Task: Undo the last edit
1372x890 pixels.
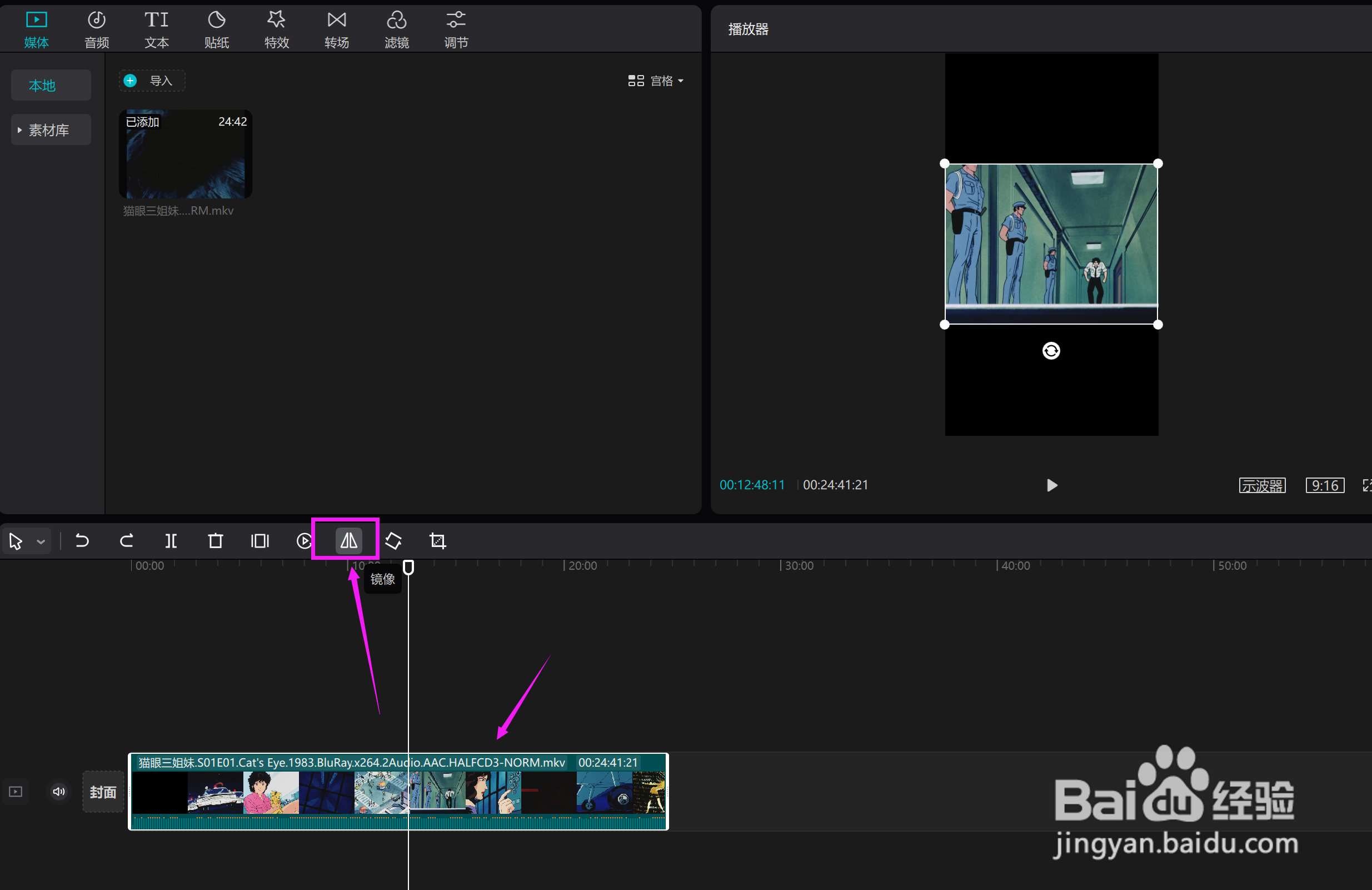Action: [82, 541]
